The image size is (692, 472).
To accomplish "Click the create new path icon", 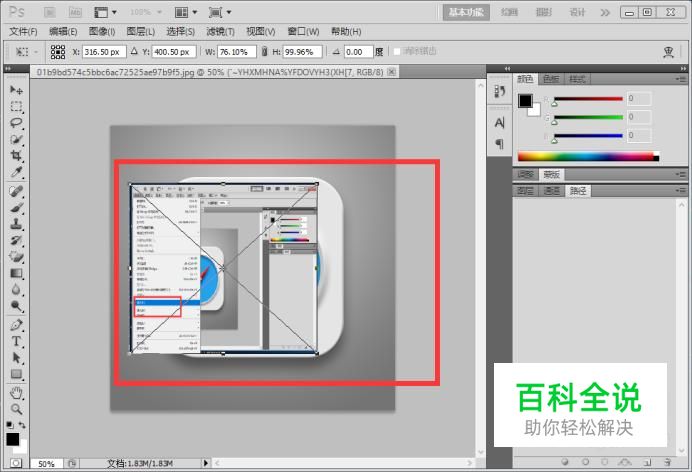I will click(647, 462).
